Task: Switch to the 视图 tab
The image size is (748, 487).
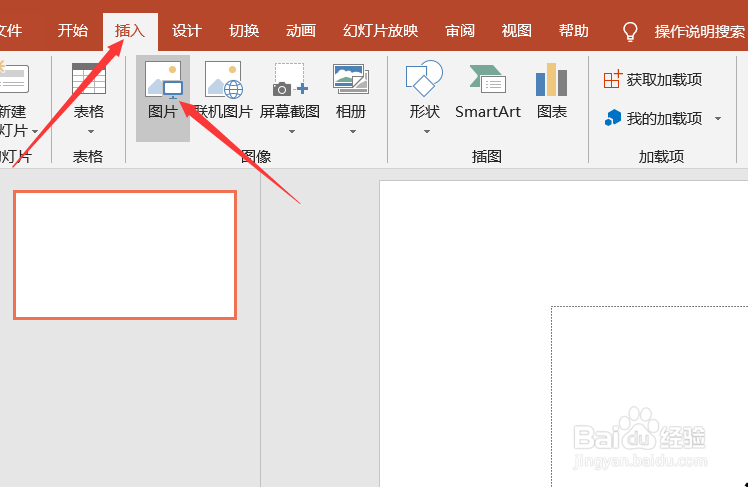Action: point(517,31)
